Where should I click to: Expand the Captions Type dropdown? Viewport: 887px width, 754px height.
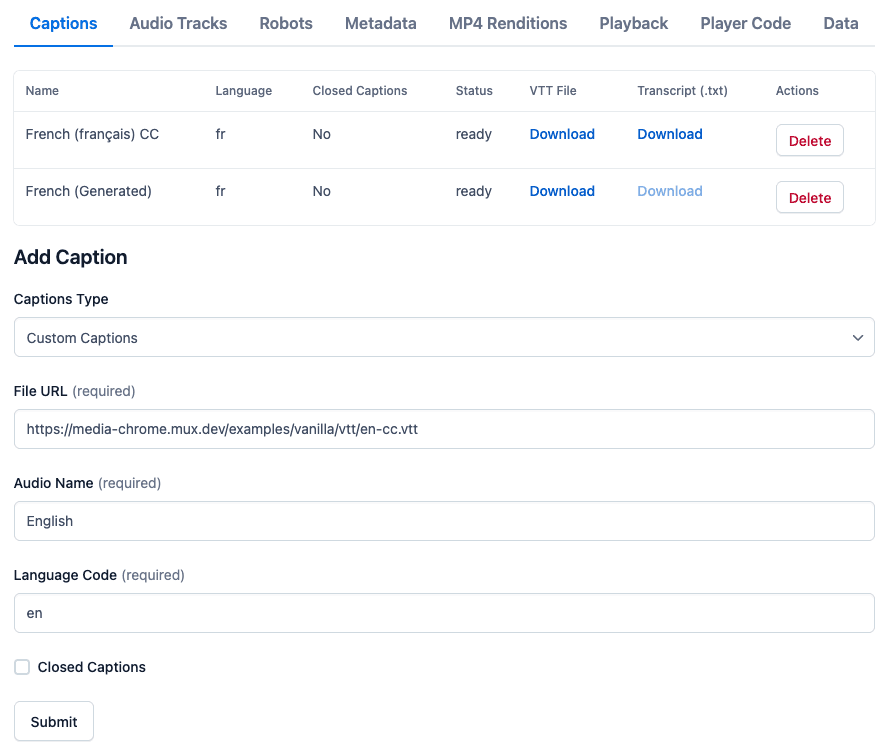click(x=444, y=337)
